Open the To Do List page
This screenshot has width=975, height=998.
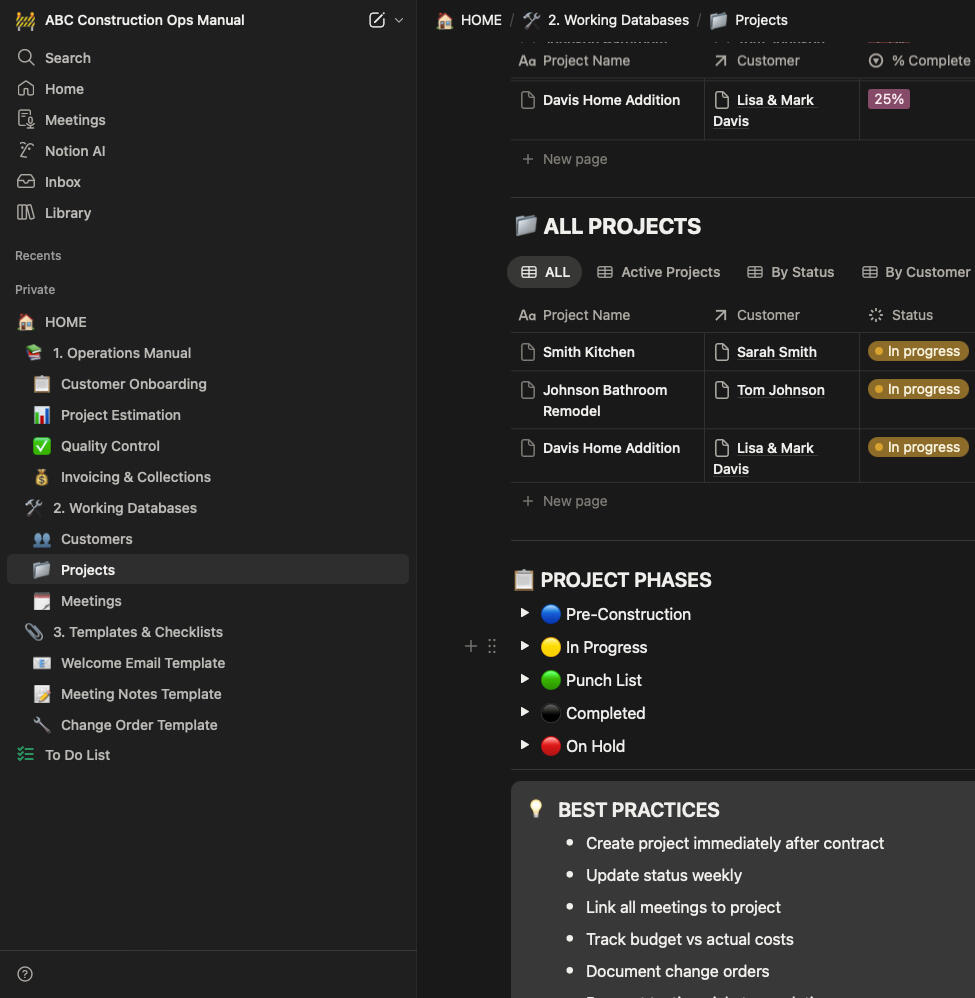pos(77,755)
